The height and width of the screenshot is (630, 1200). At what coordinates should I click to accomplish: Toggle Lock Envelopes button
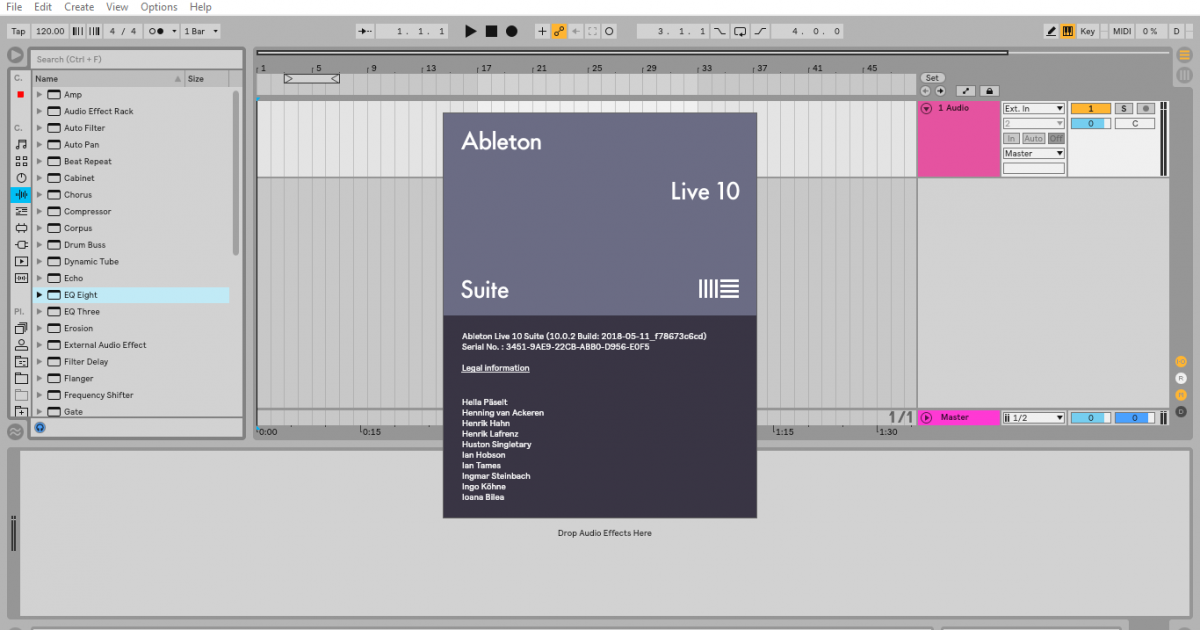point(989,91)
